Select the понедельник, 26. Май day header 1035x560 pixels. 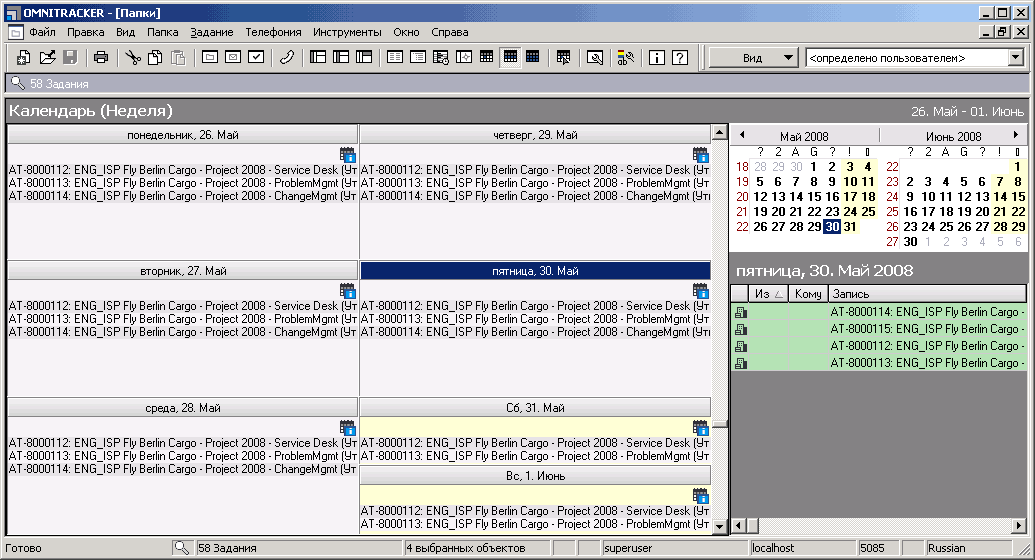183,135
